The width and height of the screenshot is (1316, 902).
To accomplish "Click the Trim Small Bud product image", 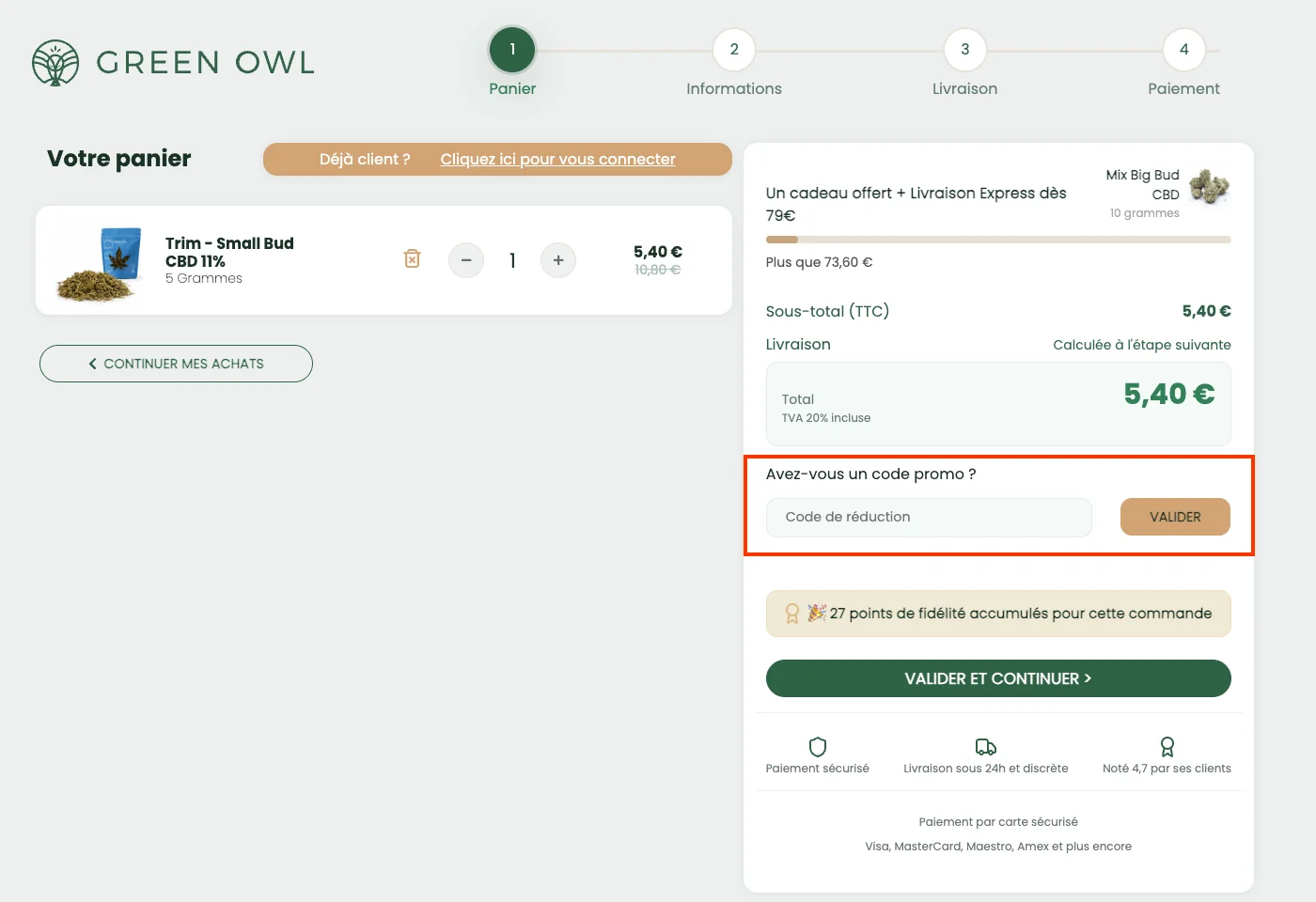I will [x=100, y=263].
